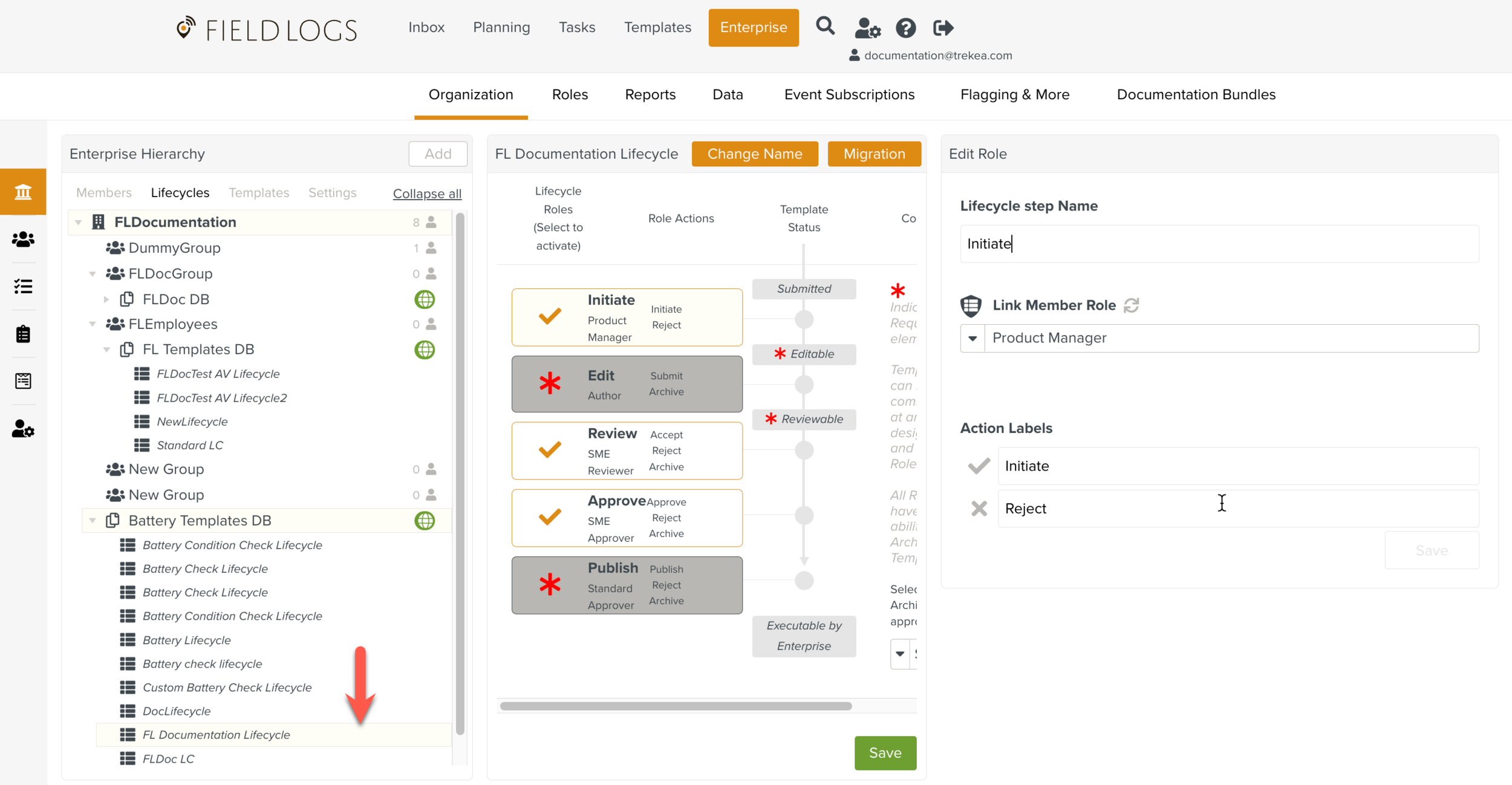Click the X icon beside Reject label

point(979,509)
